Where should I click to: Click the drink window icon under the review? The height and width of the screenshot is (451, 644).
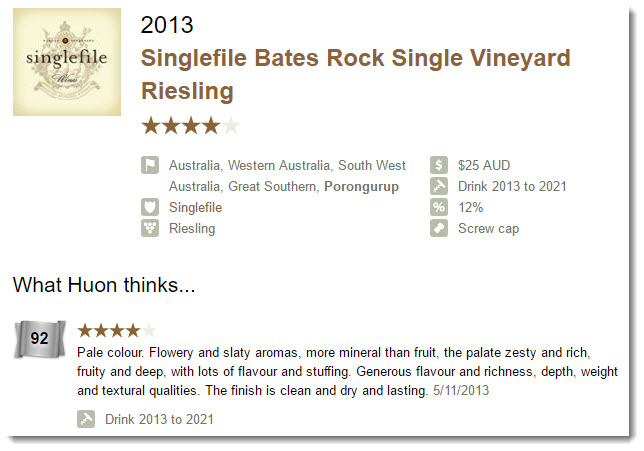tap(86, 419)
